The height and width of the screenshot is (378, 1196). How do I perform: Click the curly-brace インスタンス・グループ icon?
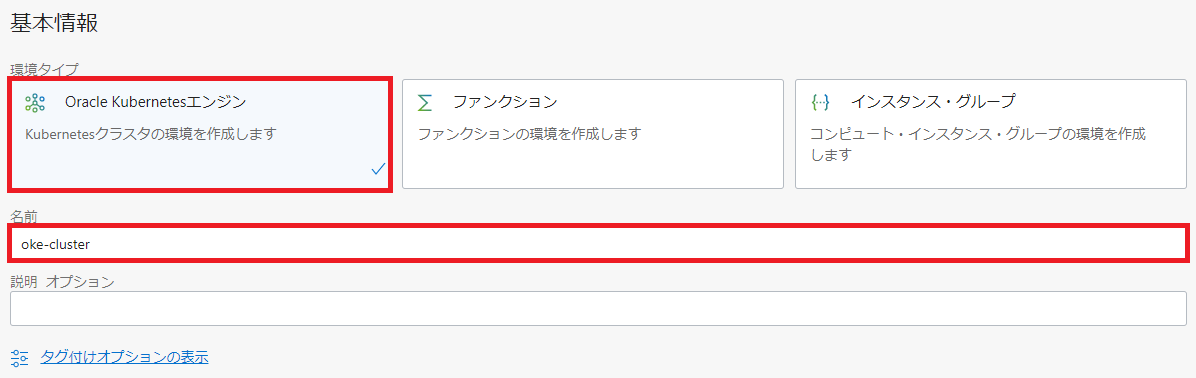tap(820, 102)
